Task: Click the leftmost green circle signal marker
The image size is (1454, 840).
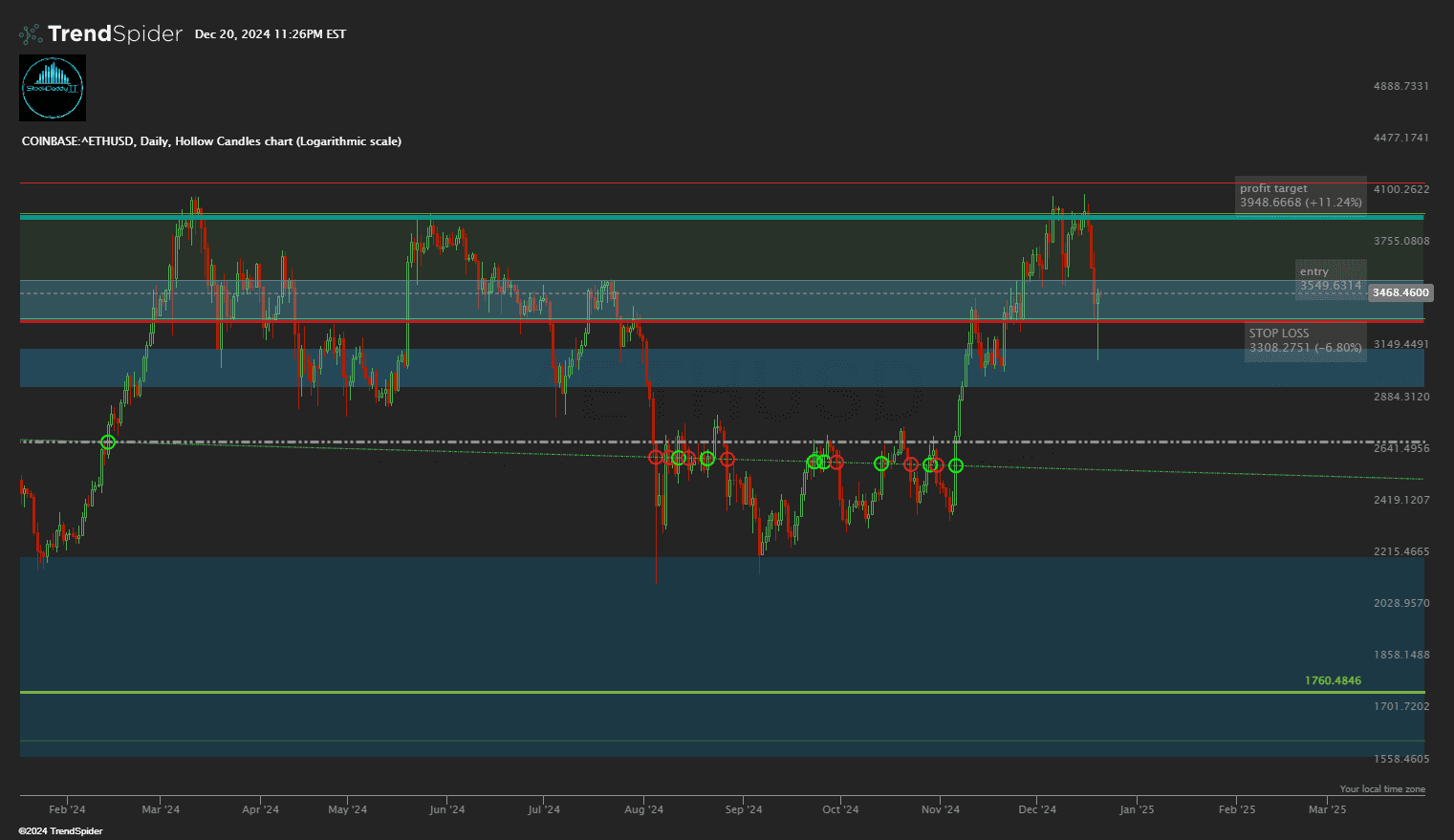Action: [x=108, y=442]
